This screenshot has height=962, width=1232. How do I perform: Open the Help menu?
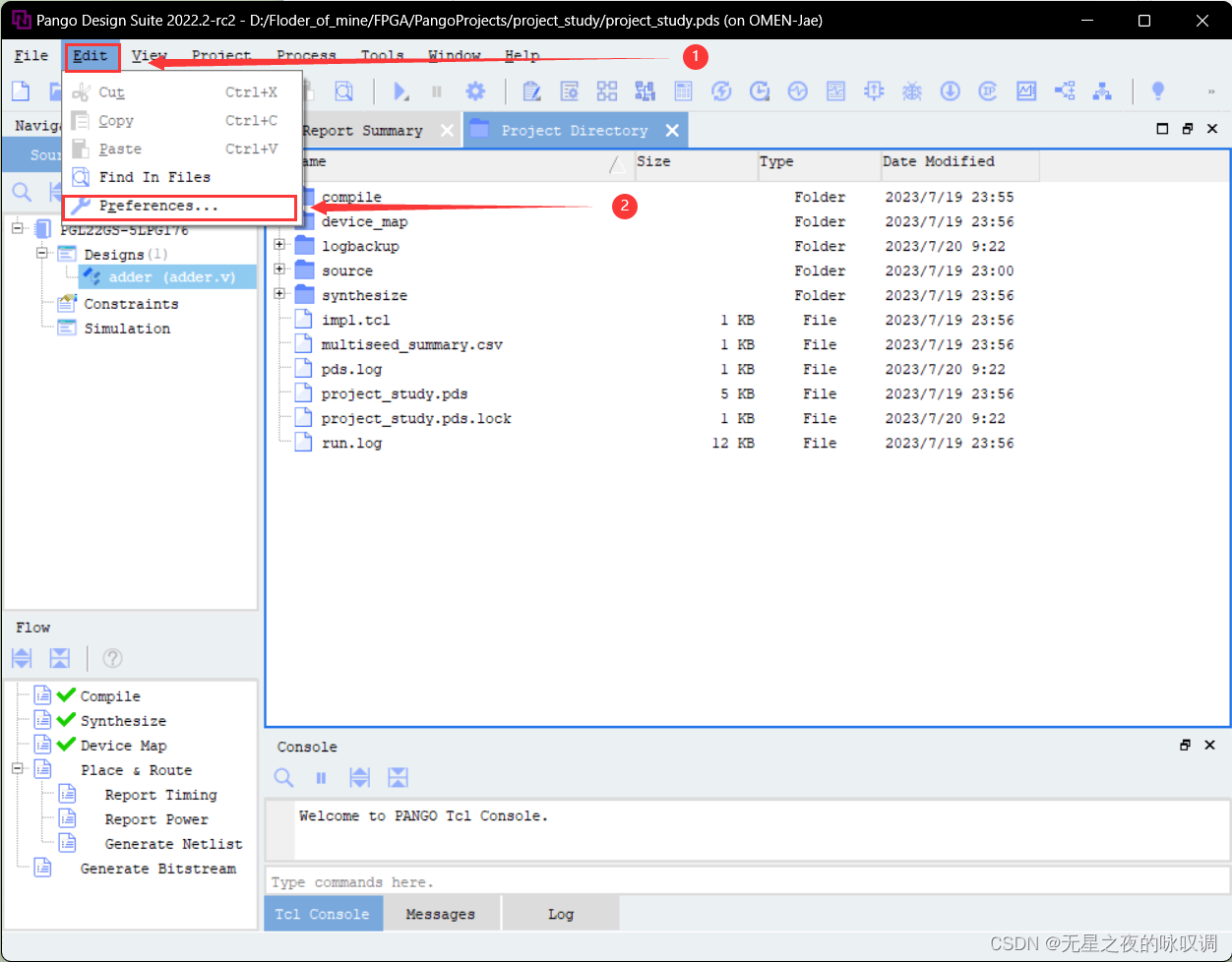point(523,56)
